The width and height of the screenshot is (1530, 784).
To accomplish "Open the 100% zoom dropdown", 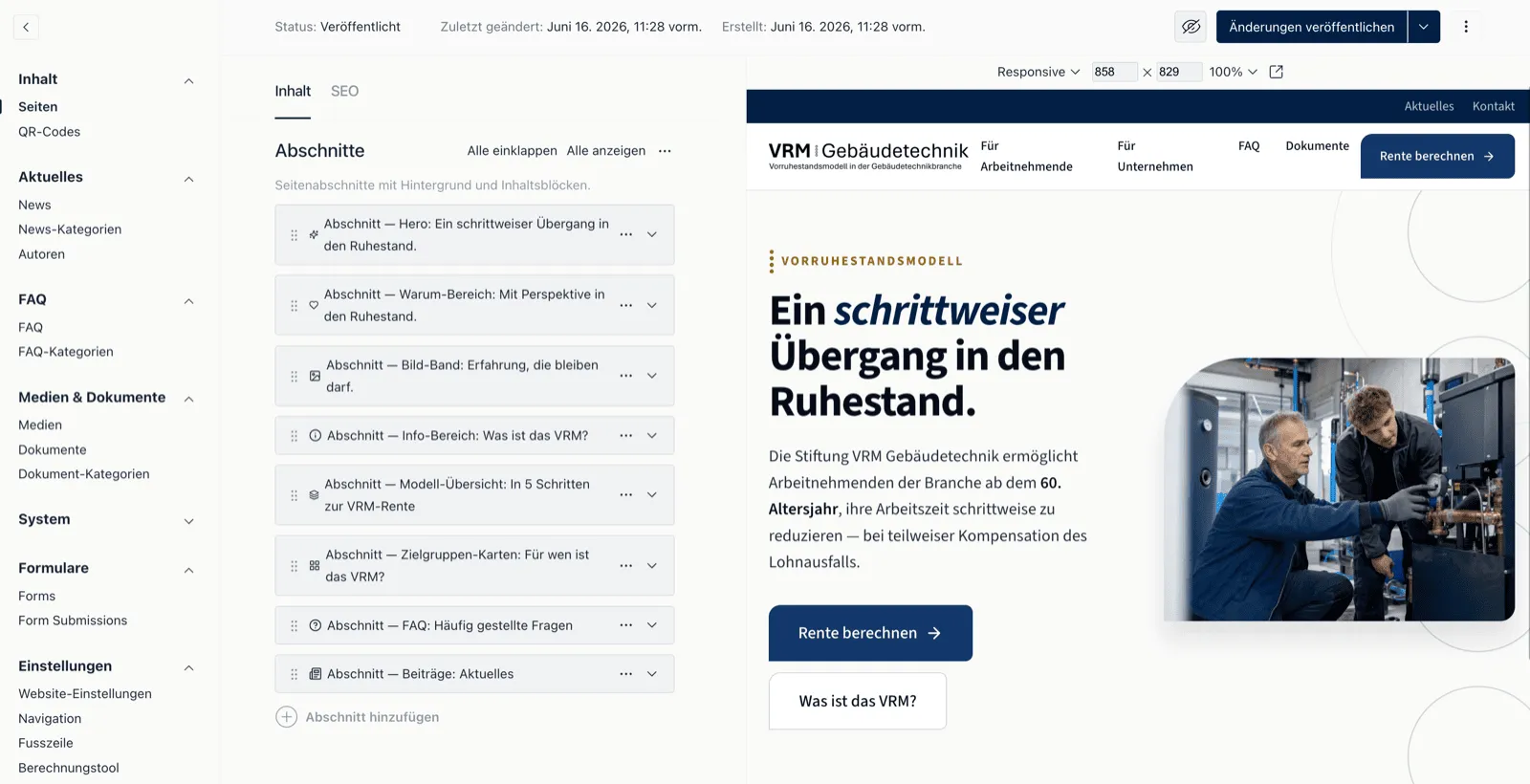I will [x=1233, y=72].
